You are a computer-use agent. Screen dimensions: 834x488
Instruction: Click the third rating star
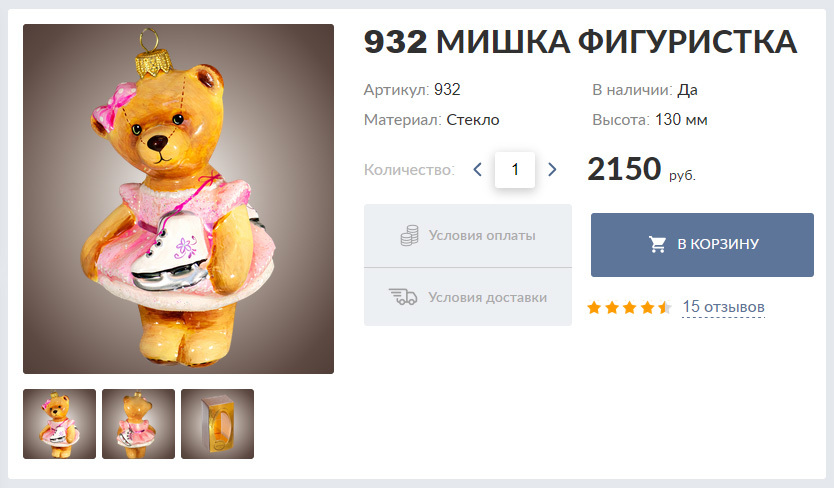pyautogui.click(x=629, y=308)
